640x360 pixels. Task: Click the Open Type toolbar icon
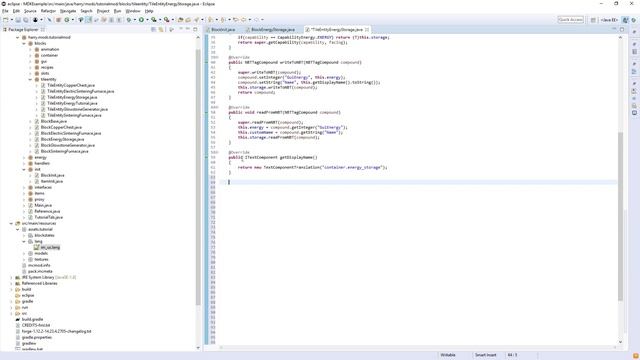(180, 20)
